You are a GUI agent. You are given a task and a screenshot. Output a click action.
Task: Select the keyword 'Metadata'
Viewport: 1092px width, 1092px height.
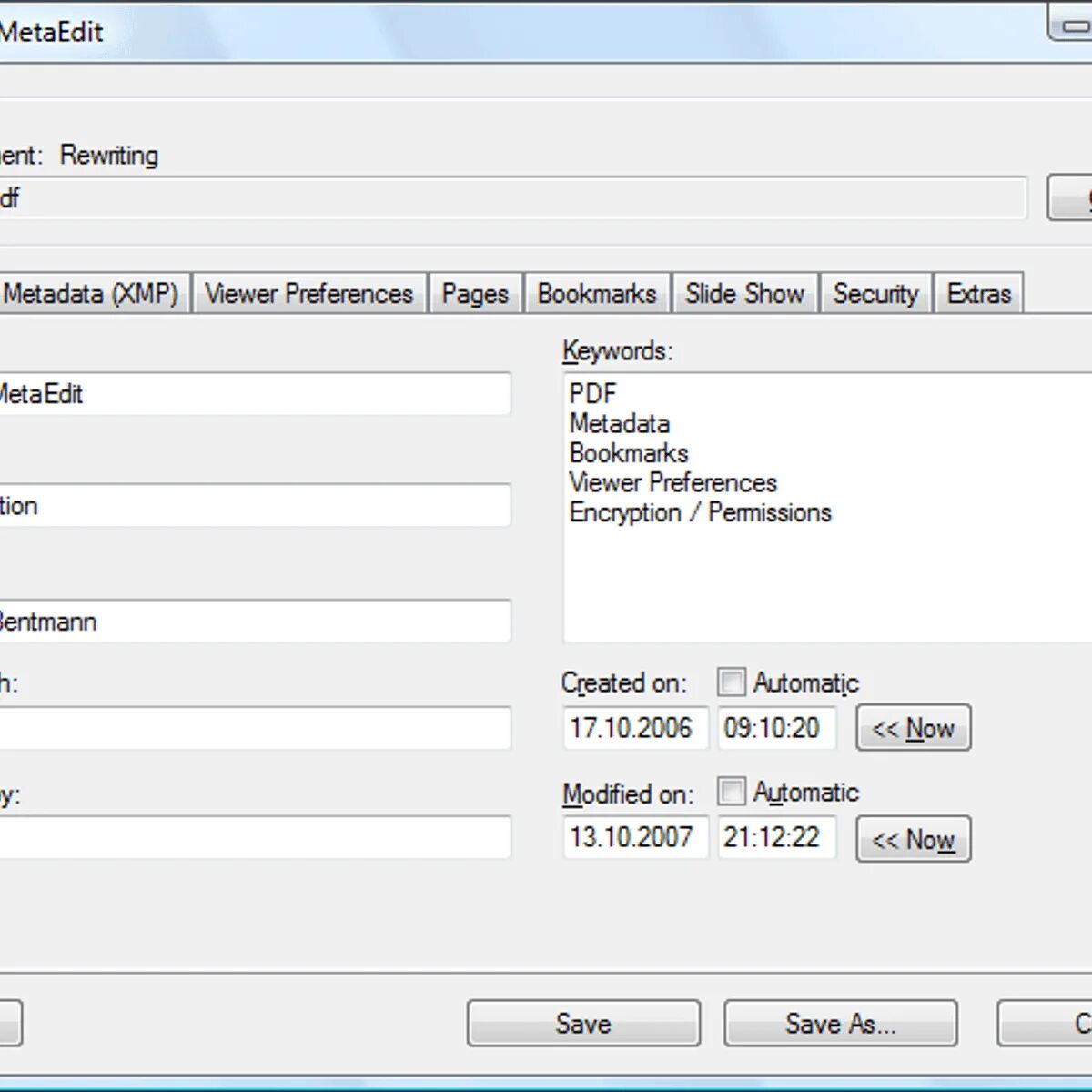click(620, 424)
